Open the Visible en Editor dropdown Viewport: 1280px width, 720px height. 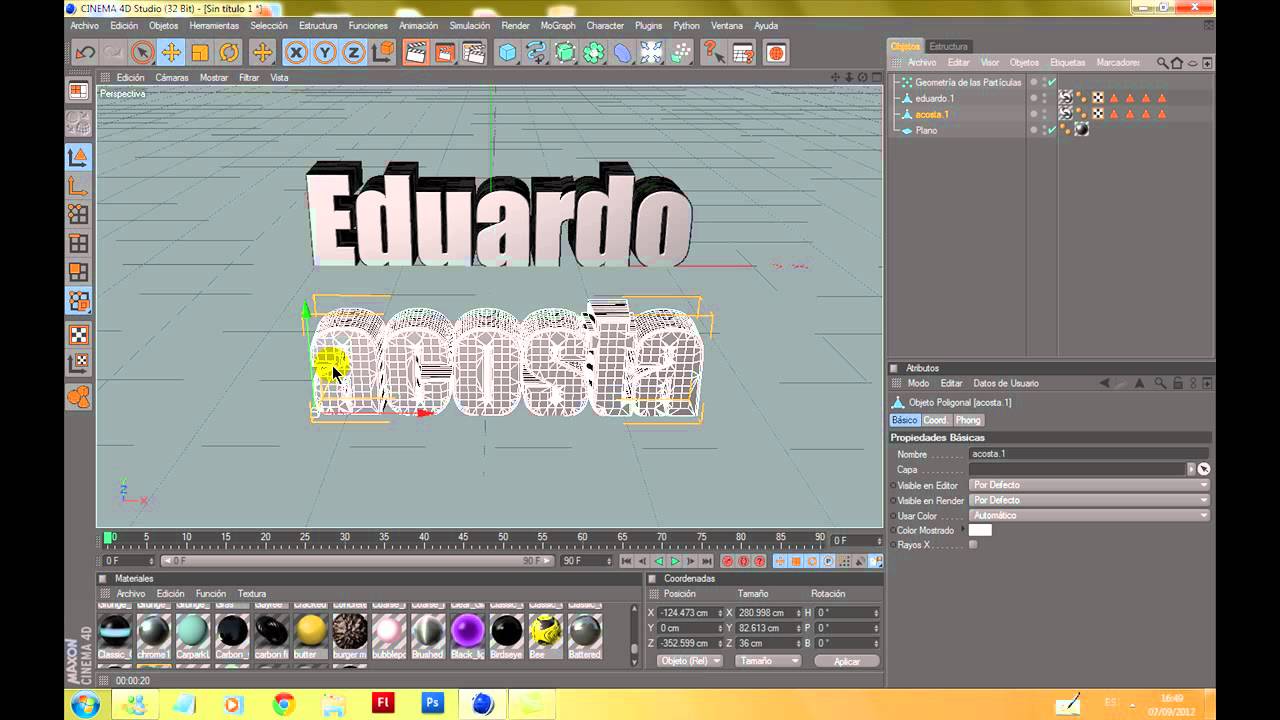(1090, 485)
